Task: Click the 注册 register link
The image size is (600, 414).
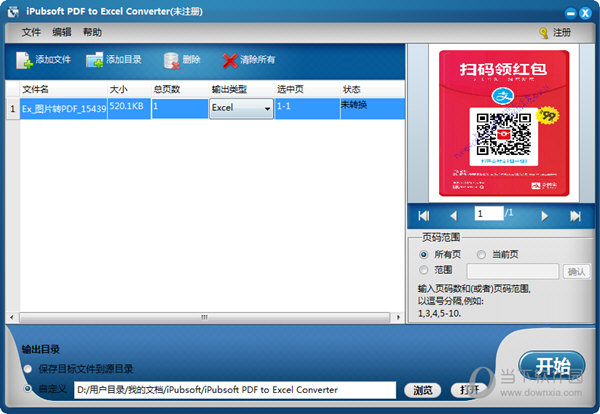Action: (x=562, y=33)
